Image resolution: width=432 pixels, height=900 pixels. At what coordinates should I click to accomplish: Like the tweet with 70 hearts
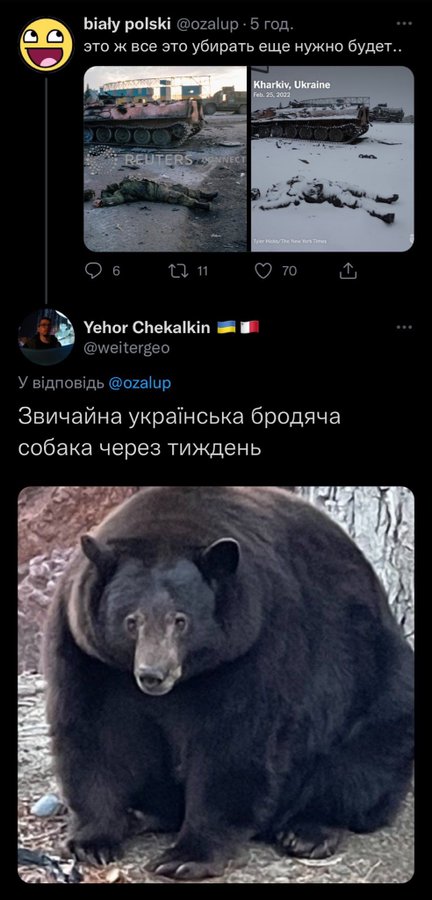pos(262,271)
